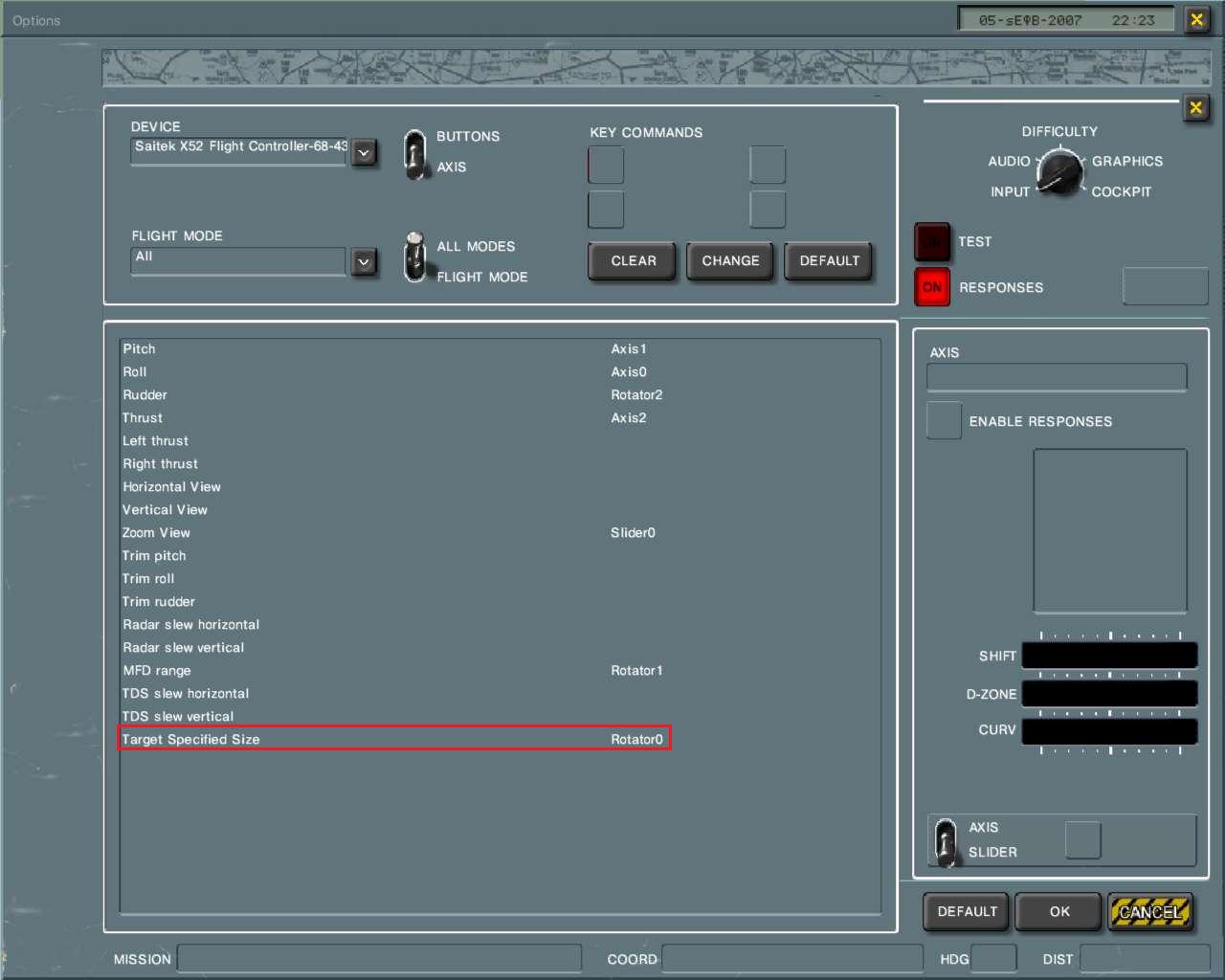Select the AUDIO options category
The width and height of the screenshot is (1225, 980).
pos(1009,162)
